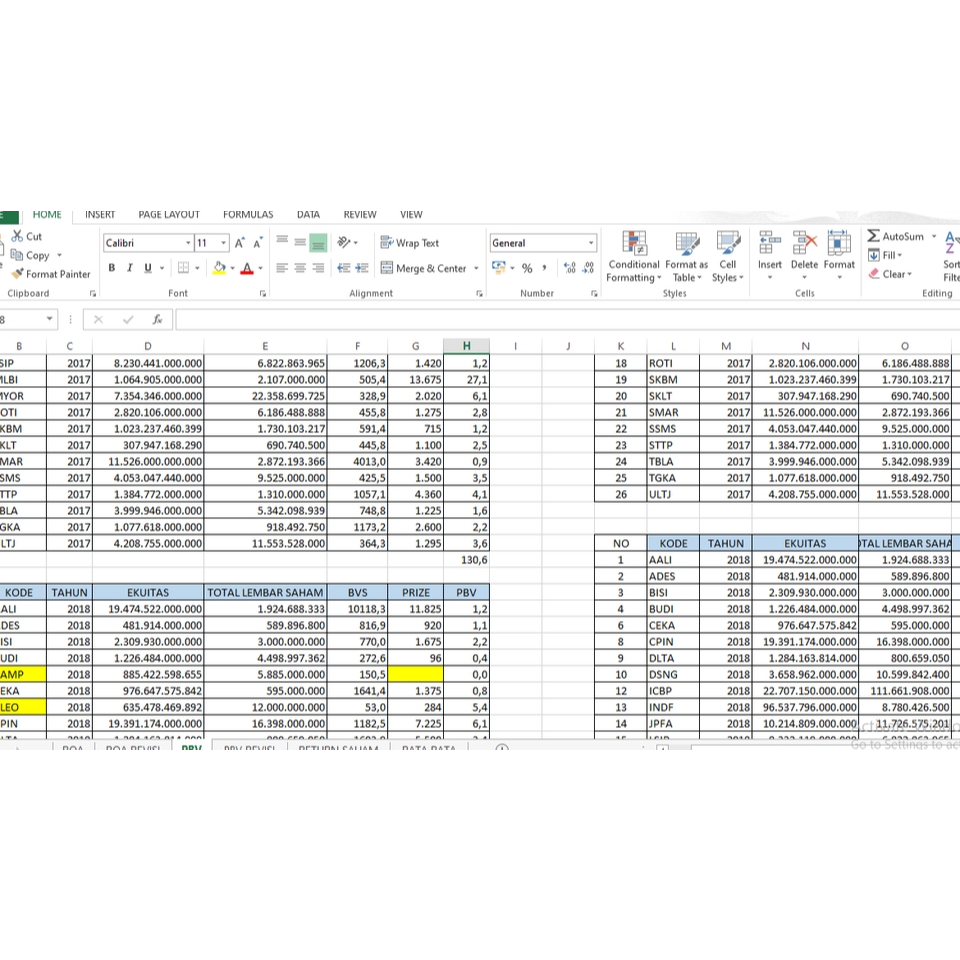Image resolution: width=960 pixels, height=960 pixels.
Task: Select the HOME ribbon tab
Action: point(47,214)
